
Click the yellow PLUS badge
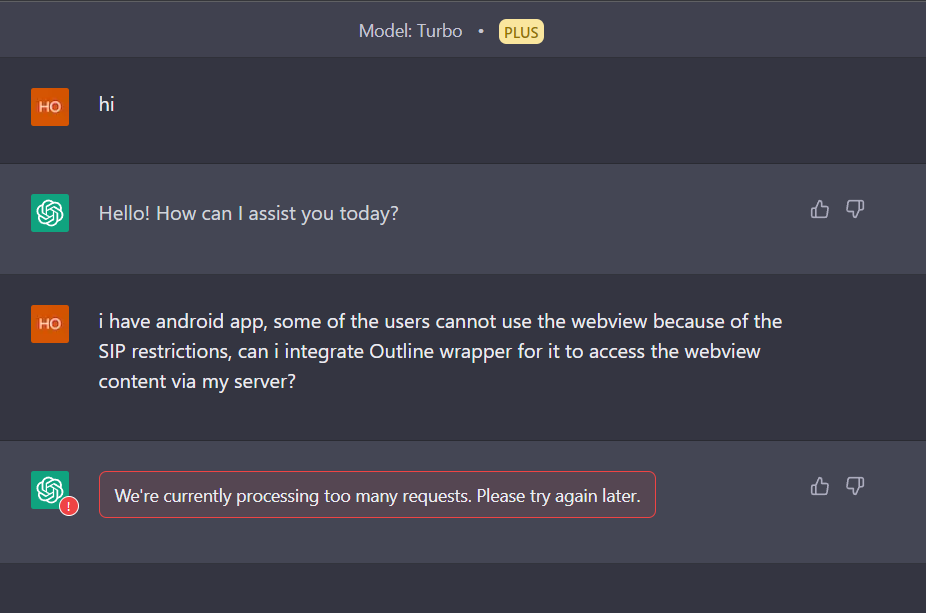point(521,32)
